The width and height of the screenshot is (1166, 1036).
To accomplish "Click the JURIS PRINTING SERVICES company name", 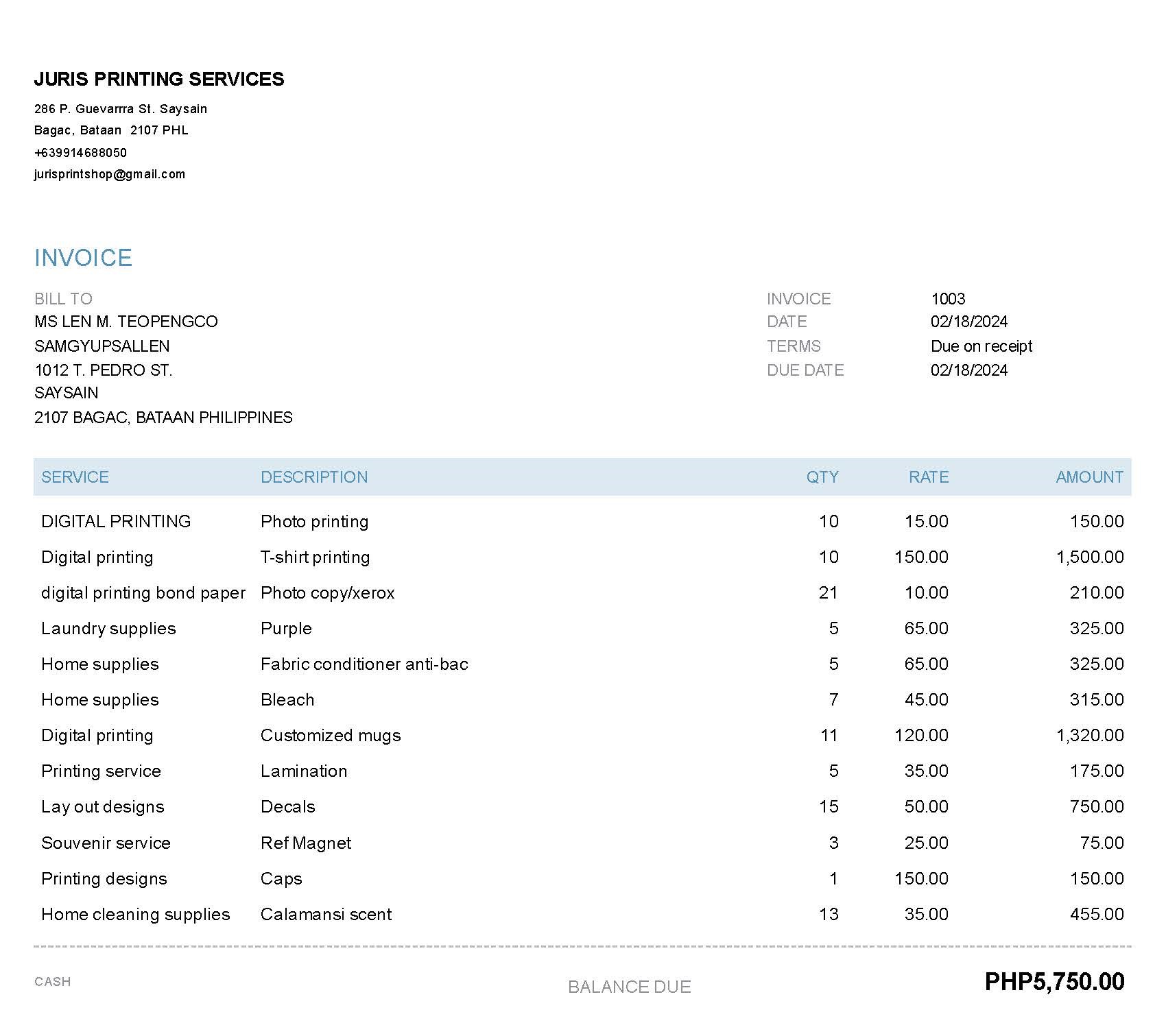I will pyautogui.click(x=159, y=80).
